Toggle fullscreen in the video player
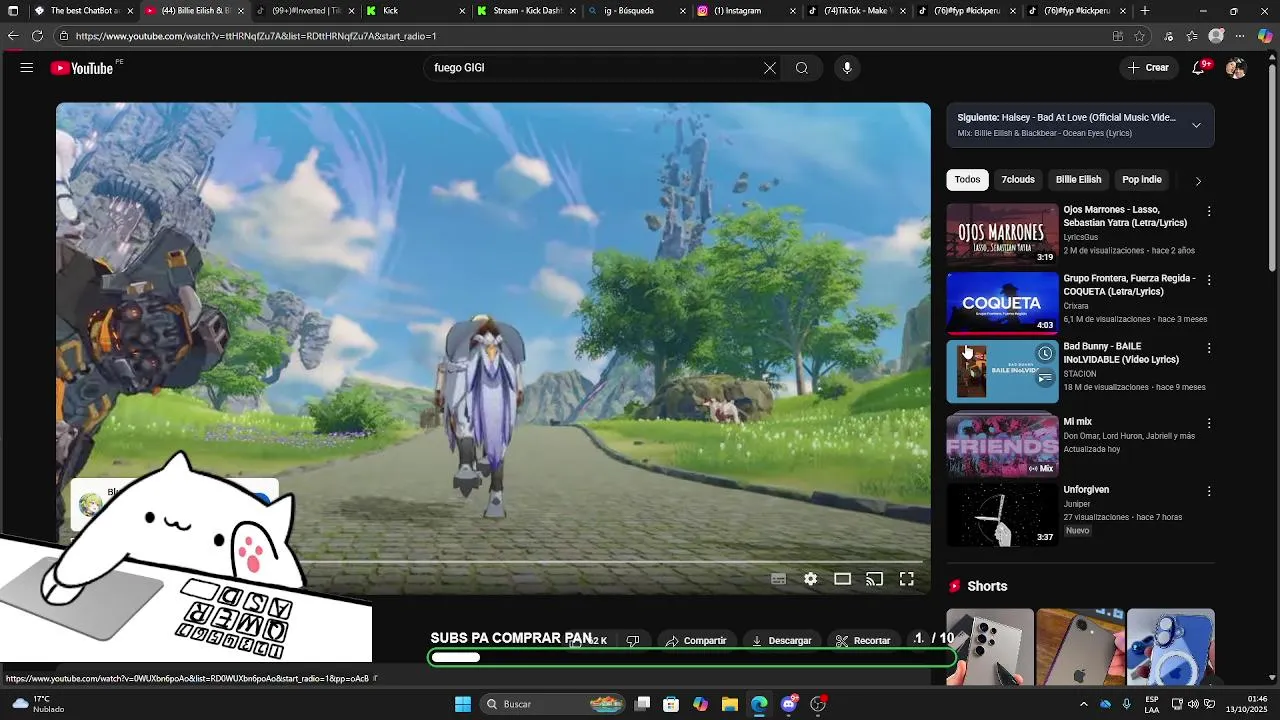Screen dimensions: 1280x720 907,579
